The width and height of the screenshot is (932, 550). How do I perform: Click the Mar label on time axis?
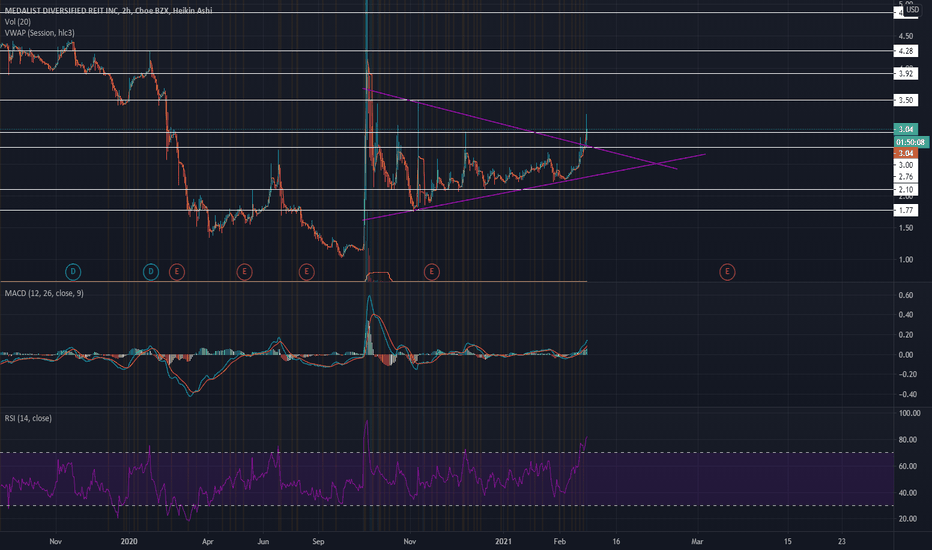click(697, 541)
